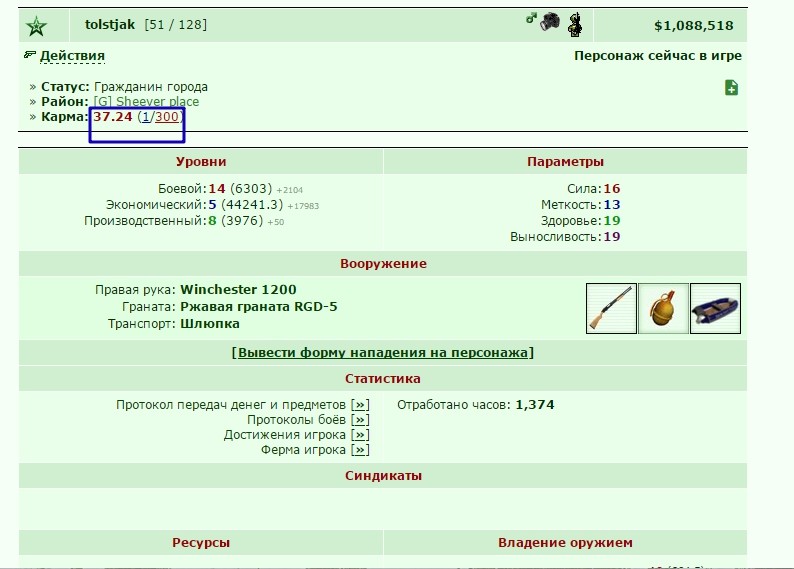Open Протокол передач денег и предметов arrow
794x569 pixels.
360,404
